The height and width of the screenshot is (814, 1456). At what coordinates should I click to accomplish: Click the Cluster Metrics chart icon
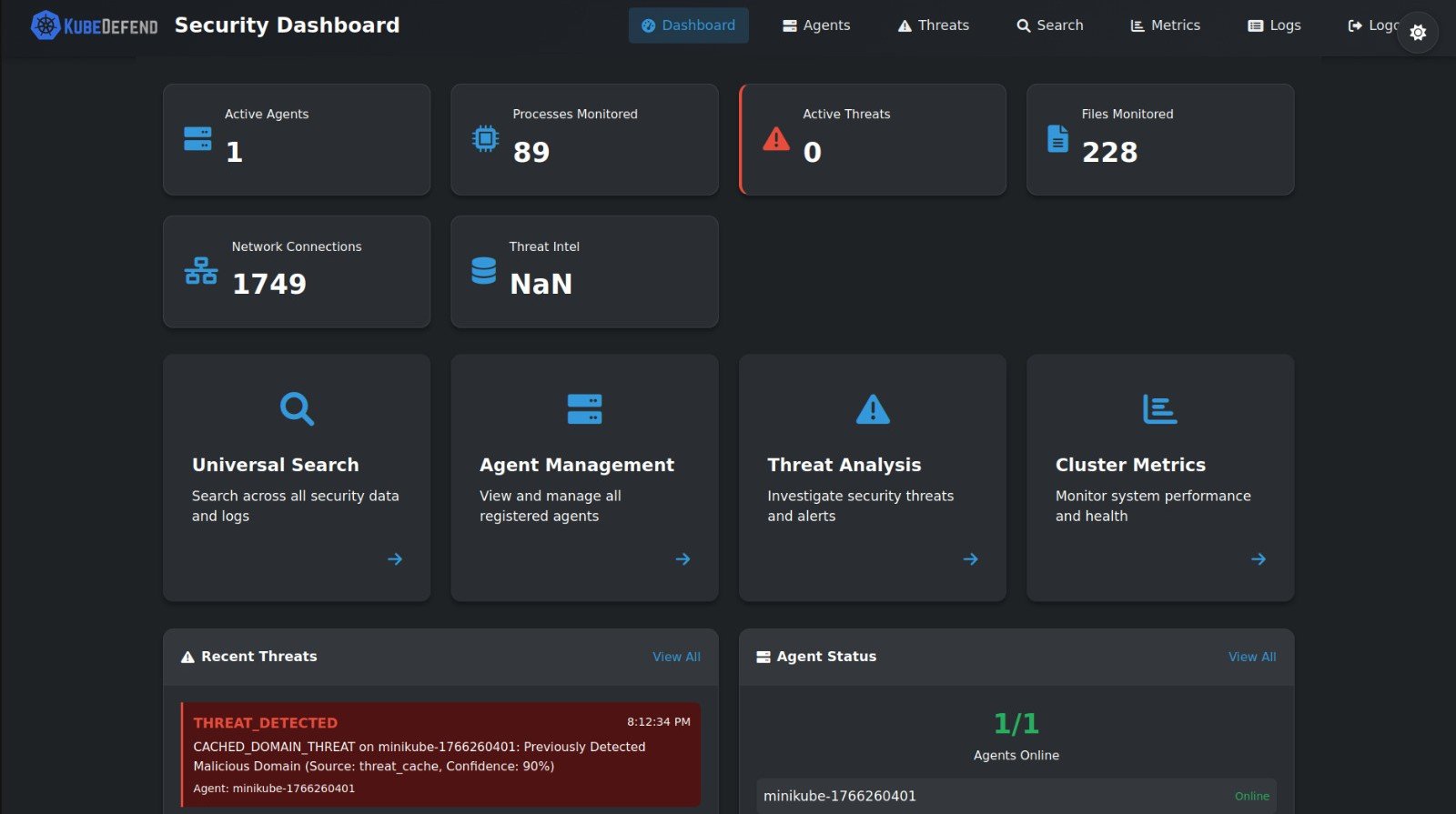1159,409
